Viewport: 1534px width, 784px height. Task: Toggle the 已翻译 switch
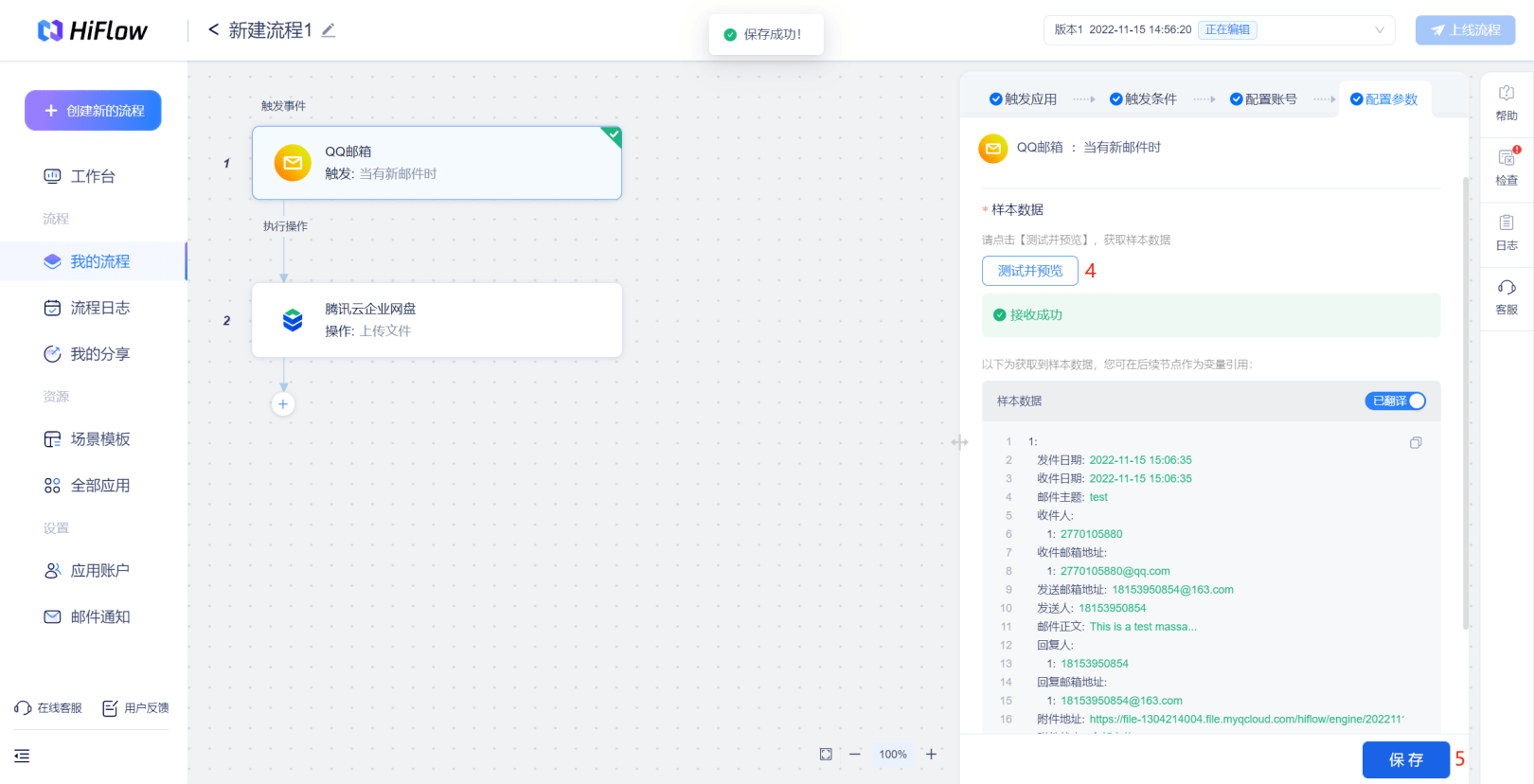point(1395,401)
